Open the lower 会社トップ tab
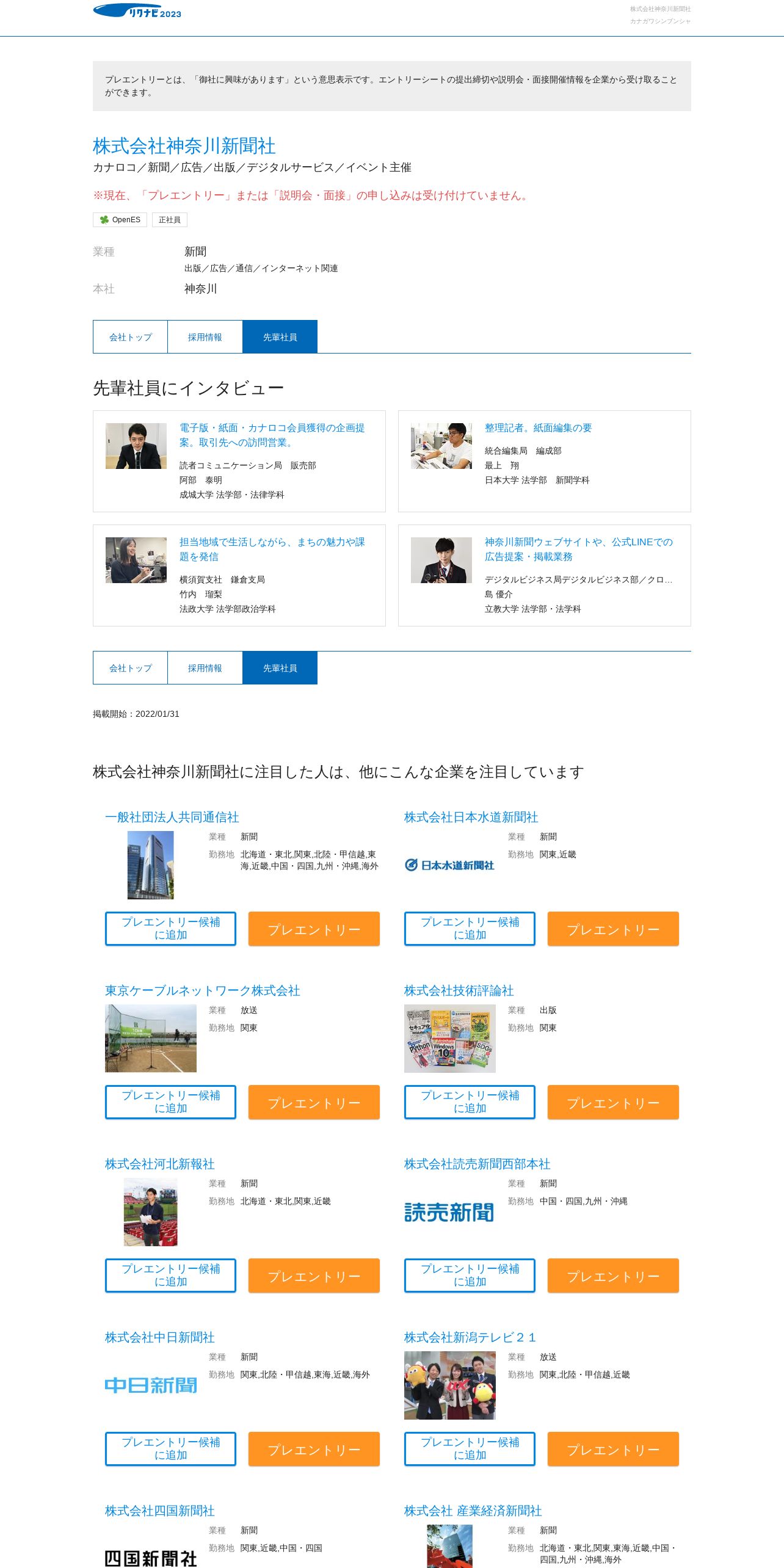Viewport: 784px width, 1568px height. click(130, 668)
